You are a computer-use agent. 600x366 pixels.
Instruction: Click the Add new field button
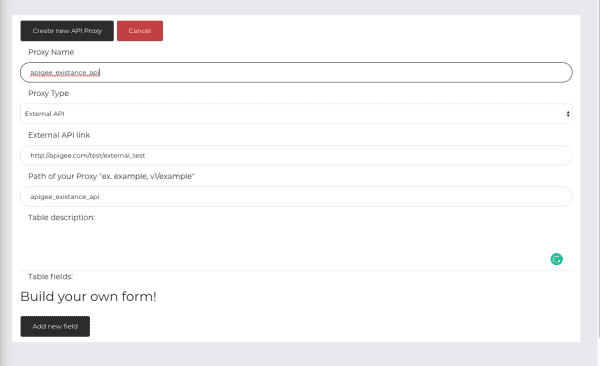click(x=55, y=326)
